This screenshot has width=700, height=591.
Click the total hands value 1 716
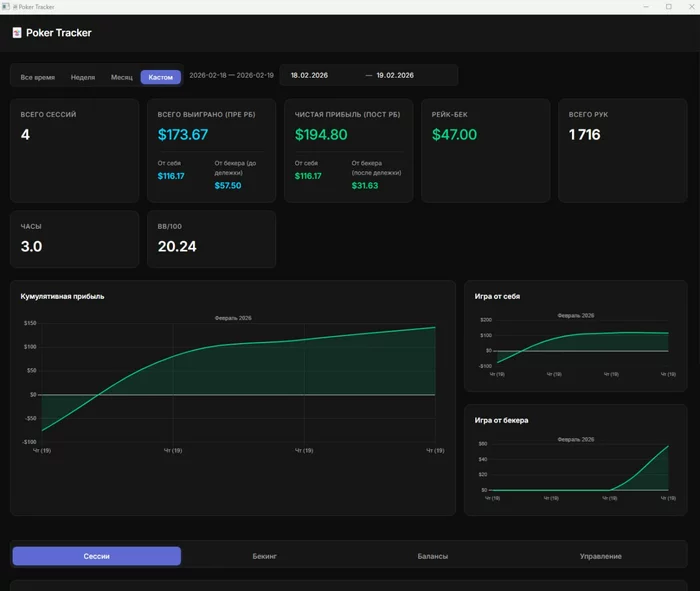pyautogui.click(x=584, y=134)
